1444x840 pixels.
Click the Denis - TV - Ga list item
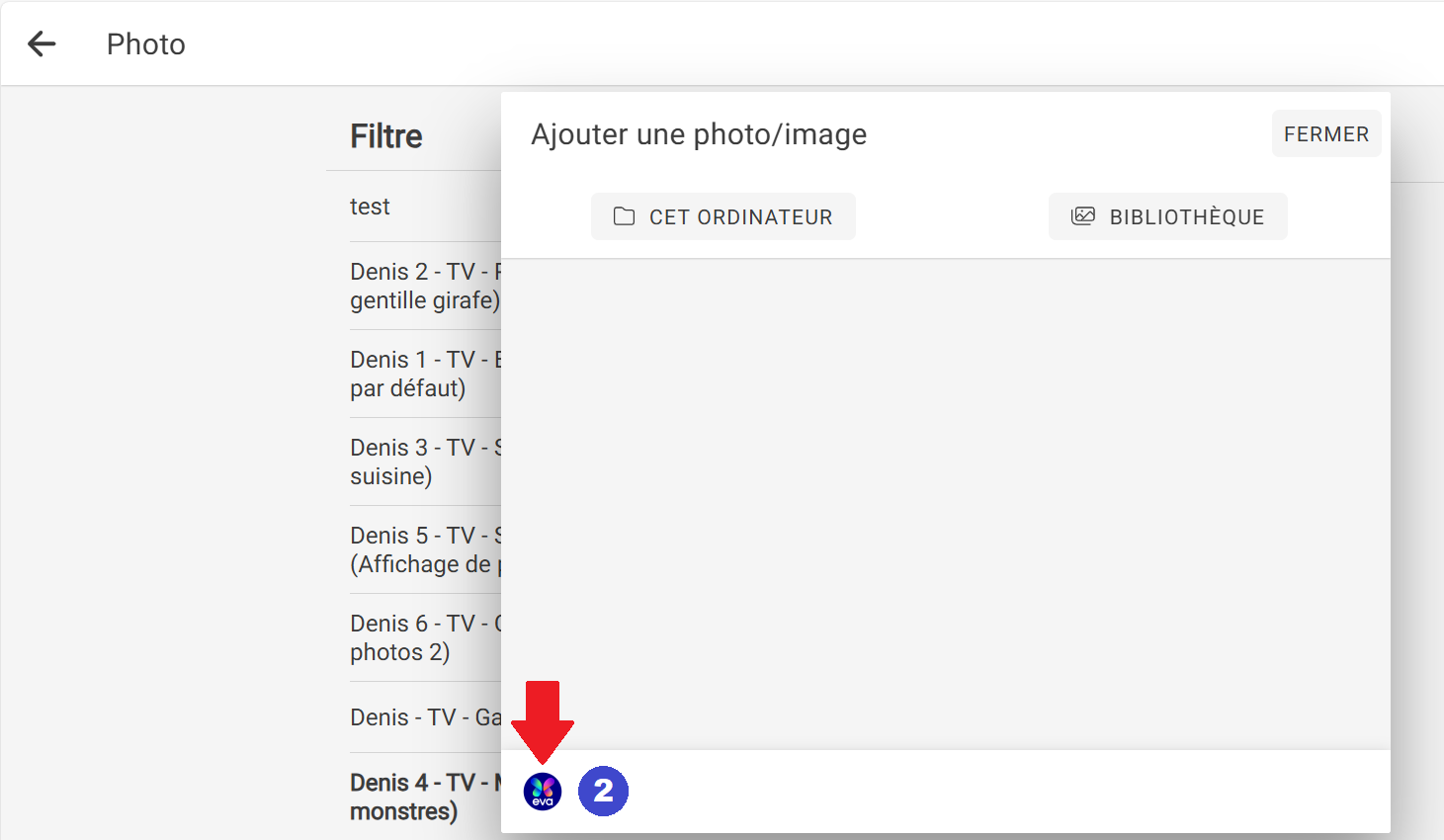[x=425, y=717]
